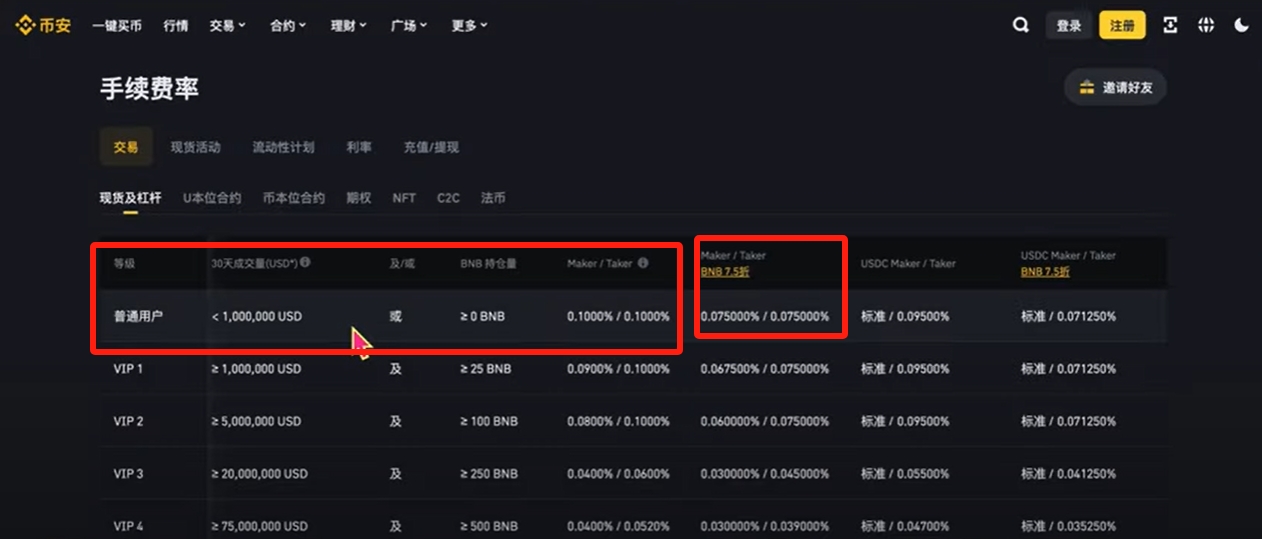Click the VIP 1 row label
This screenshot has height=539, width=1262.
tap(128, 369)
